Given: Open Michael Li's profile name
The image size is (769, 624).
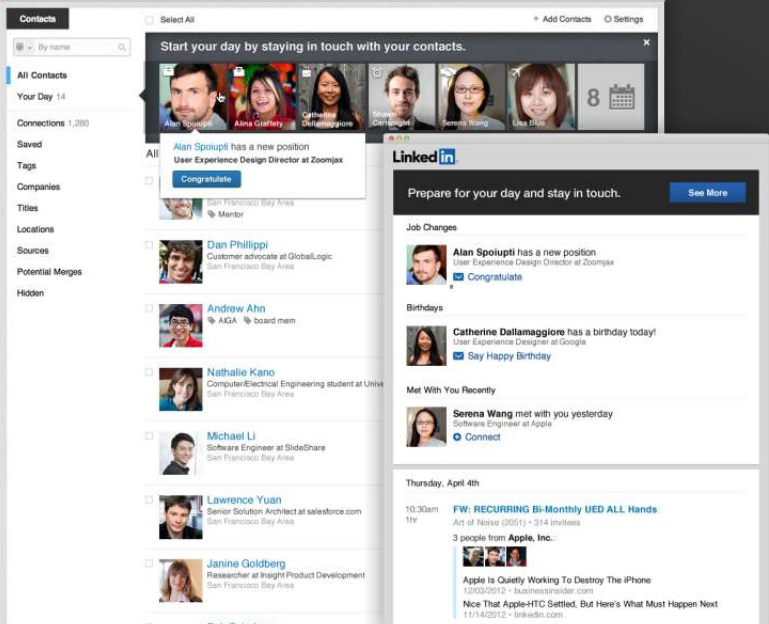Looking at the screenshot, I should (231, 436).
